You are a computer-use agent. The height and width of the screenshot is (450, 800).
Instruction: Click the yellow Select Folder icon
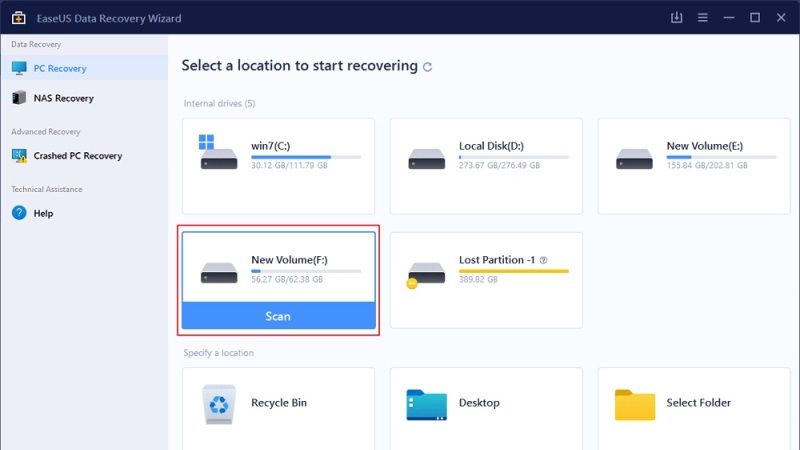click(x=635, y=405)
